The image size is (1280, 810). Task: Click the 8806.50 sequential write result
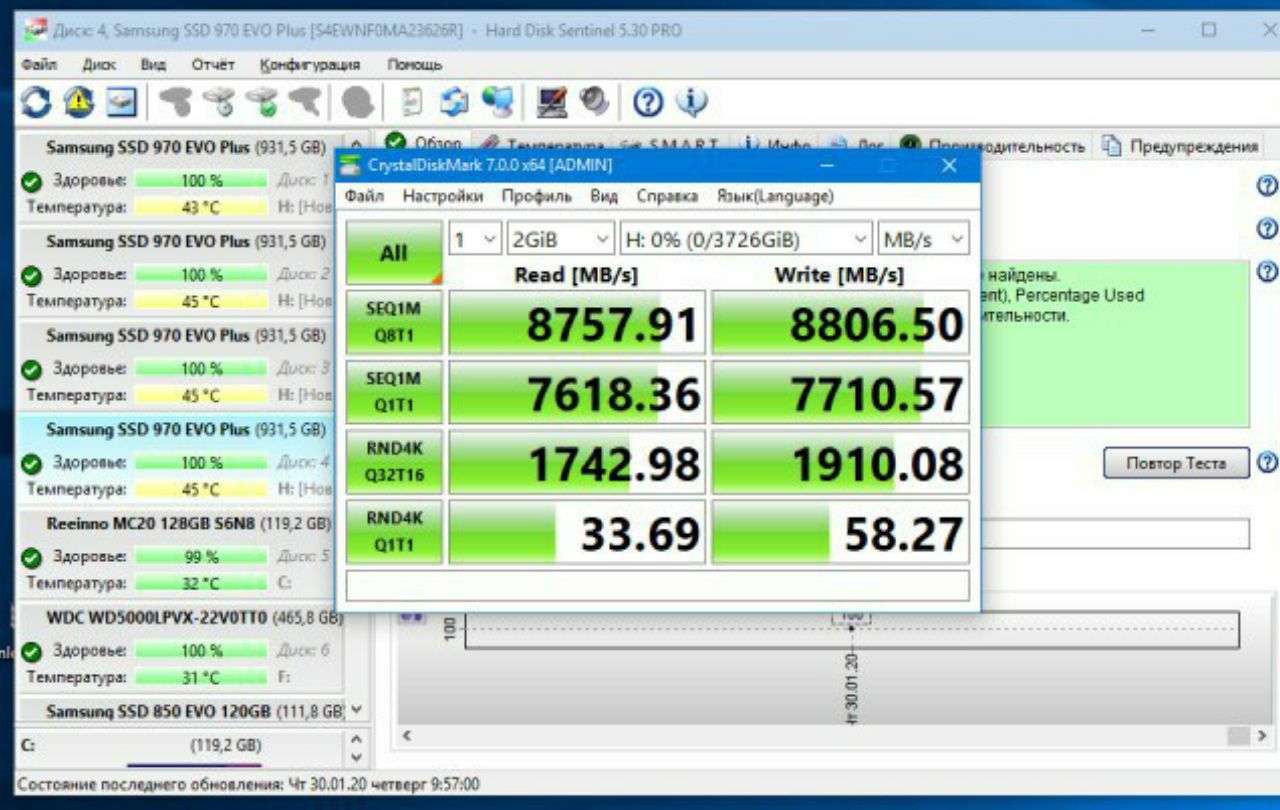(841, 322)
